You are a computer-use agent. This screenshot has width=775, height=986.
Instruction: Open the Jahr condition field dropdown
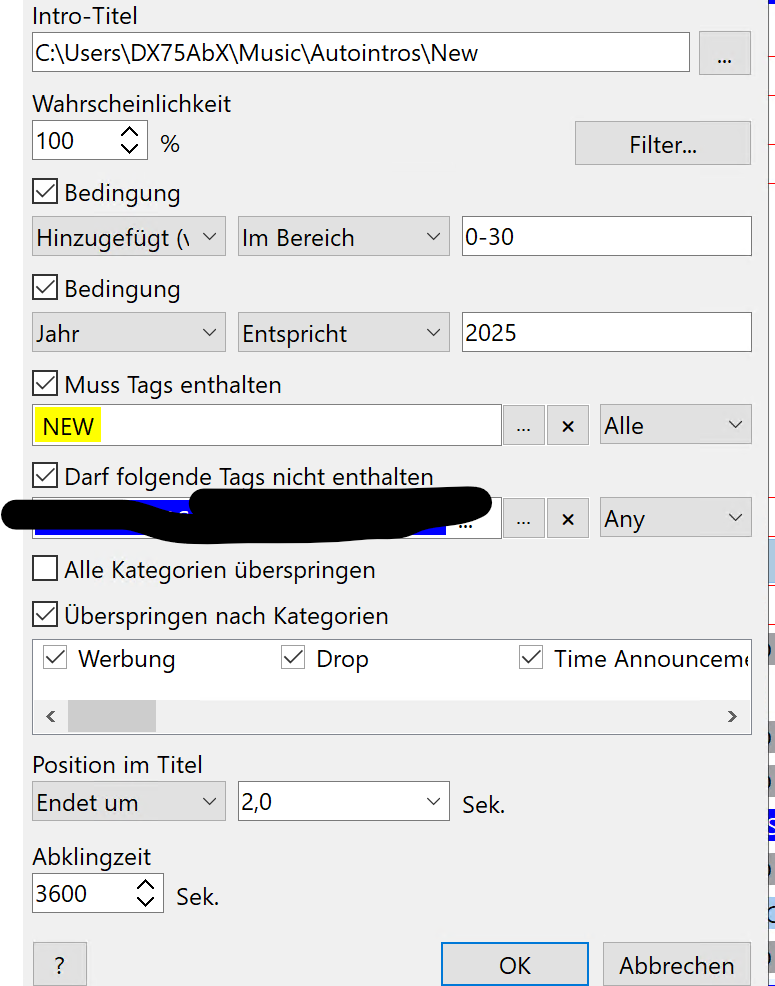[129, 332]
